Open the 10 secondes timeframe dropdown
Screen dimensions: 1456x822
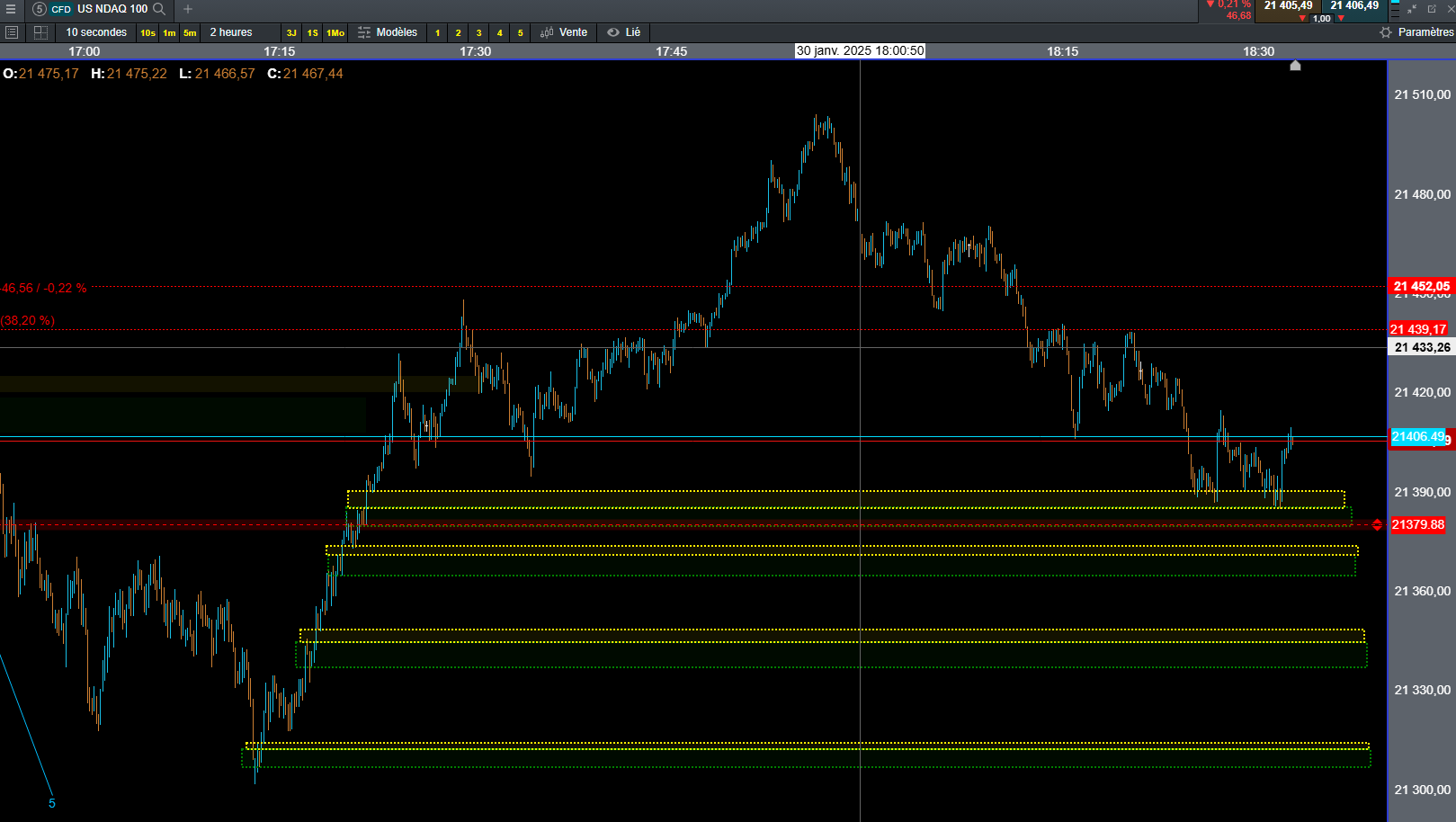coord(96,32)
